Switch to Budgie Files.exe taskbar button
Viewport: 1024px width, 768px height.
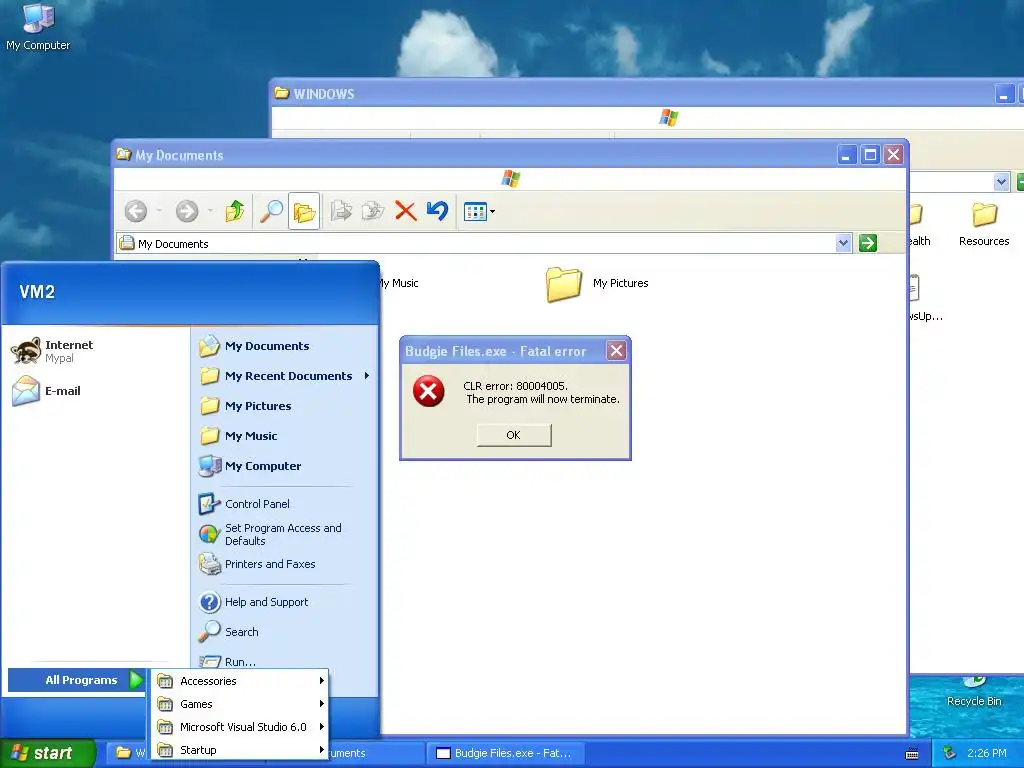pyautogui.click(x=505, y=753)
